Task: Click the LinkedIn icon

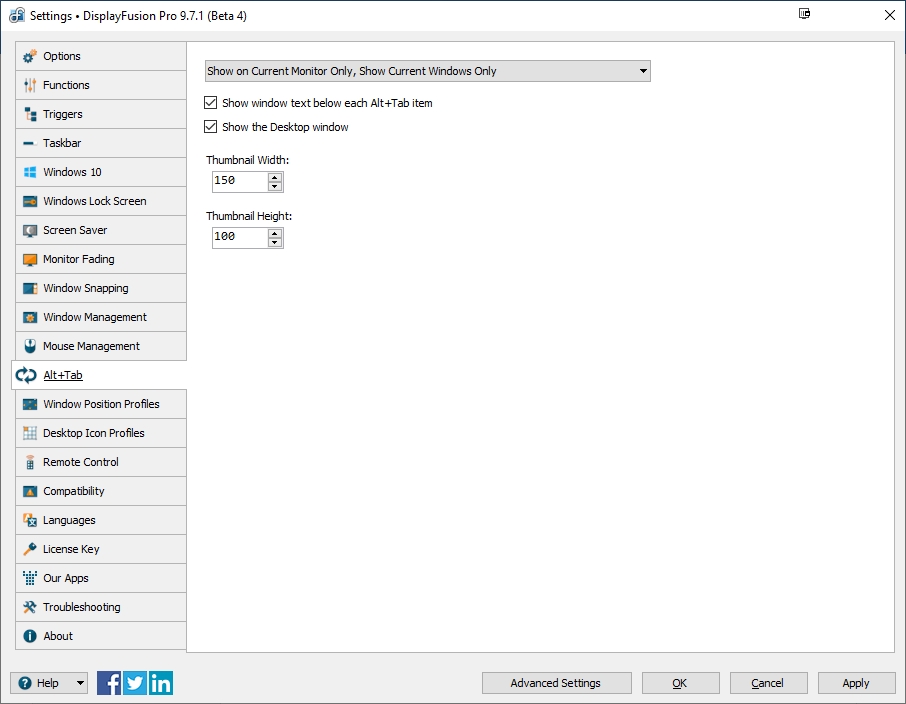Action: point(161,683)
